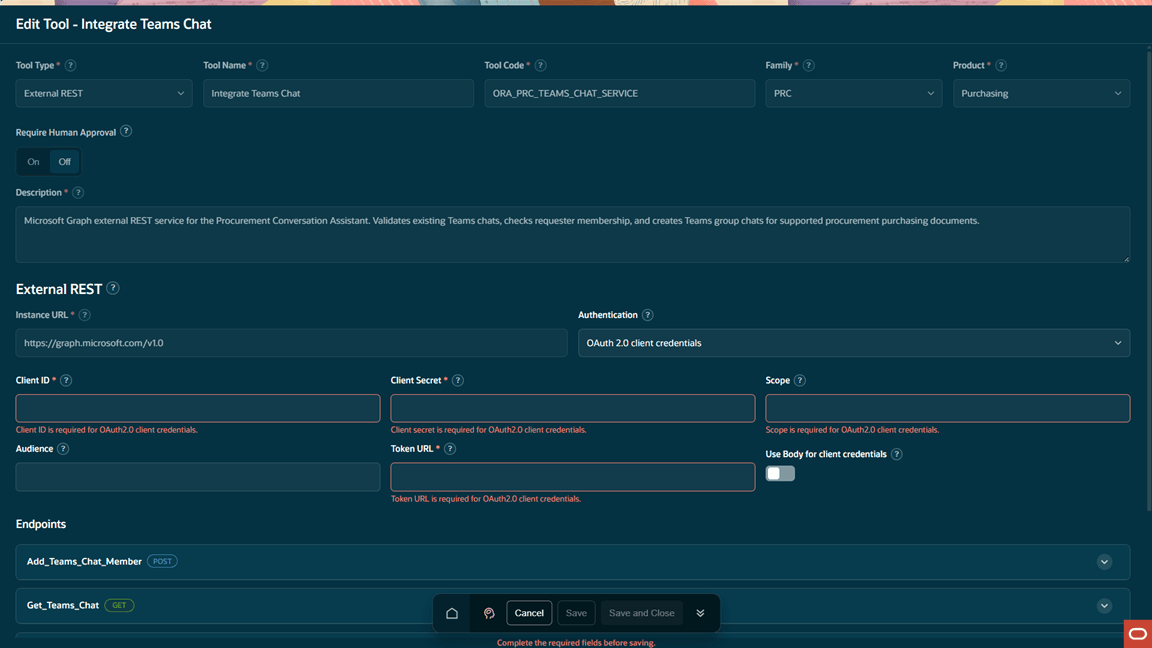
Task: Click into the Client ID field
Action: click(198, 408)
